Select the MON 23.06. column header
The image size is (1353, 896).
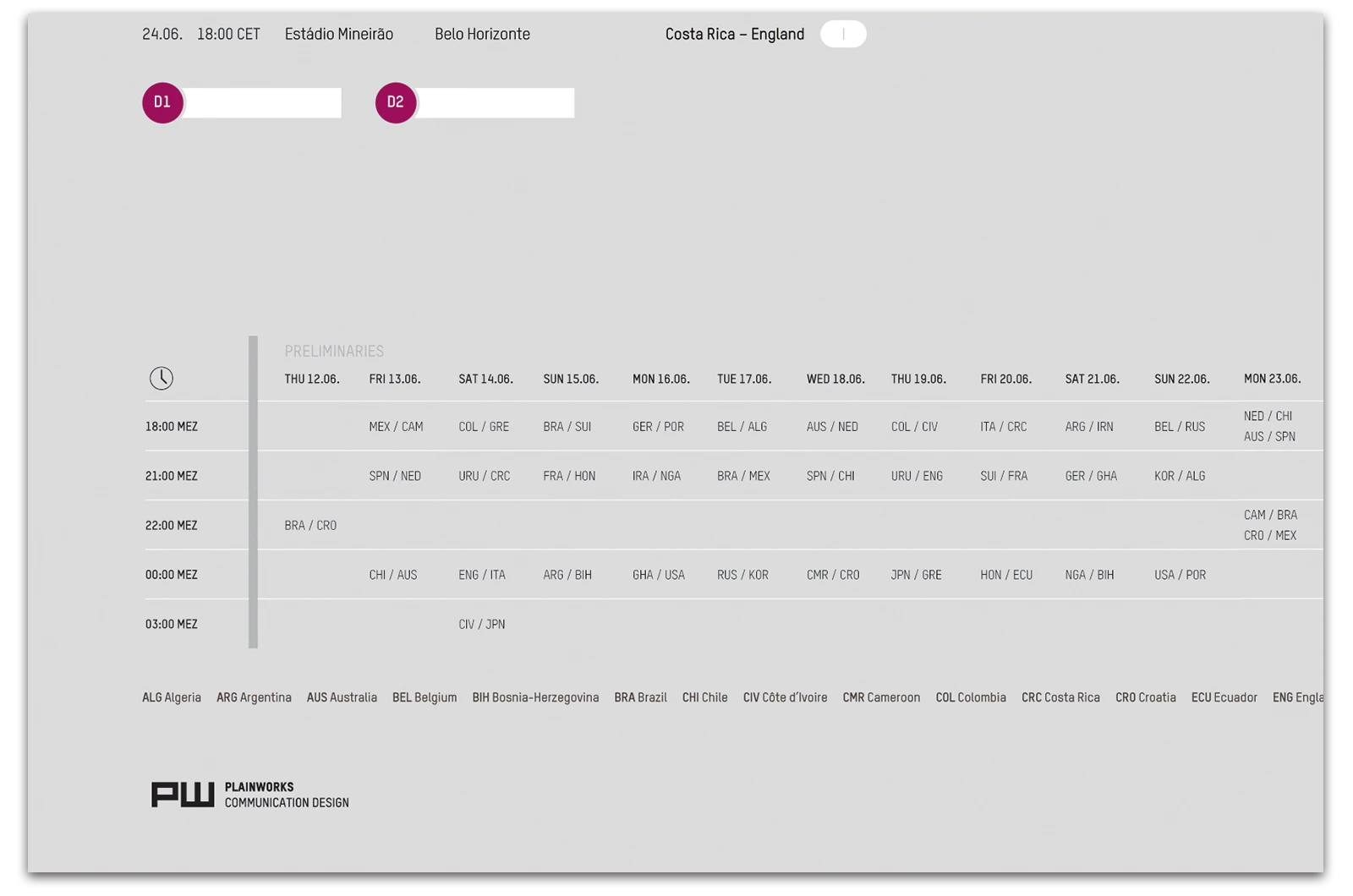[1274, 379]
